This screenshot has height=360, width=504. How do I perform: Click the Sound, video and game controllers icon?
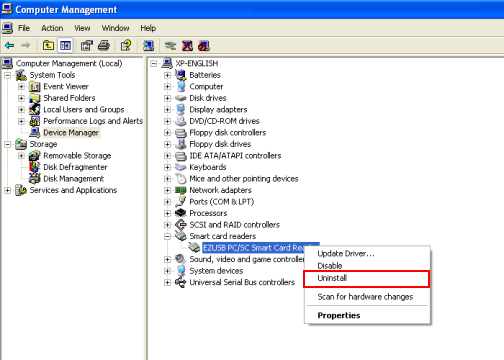coord(181,259)
